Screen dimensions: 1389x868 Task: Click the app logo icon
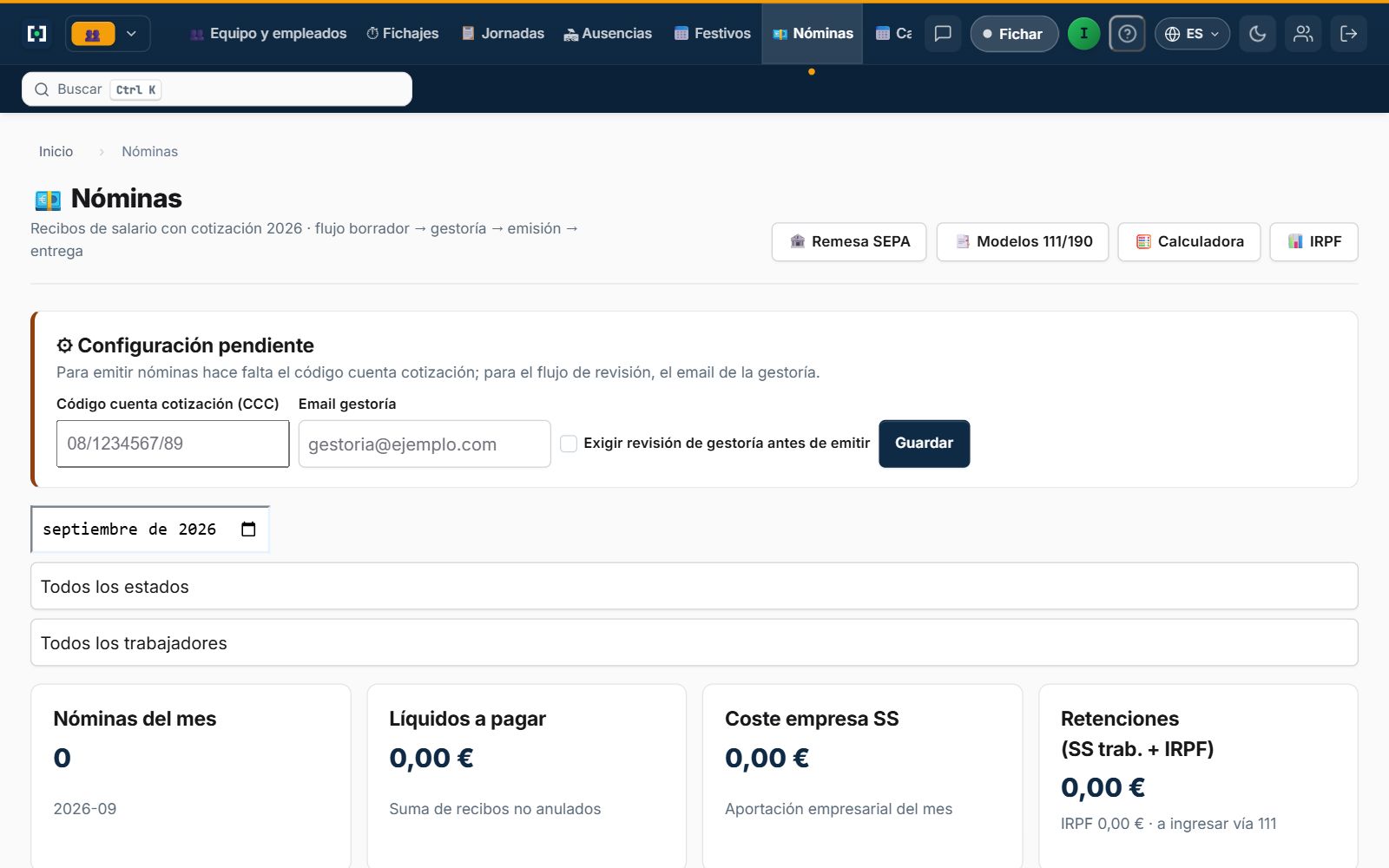tap(37, 34)
